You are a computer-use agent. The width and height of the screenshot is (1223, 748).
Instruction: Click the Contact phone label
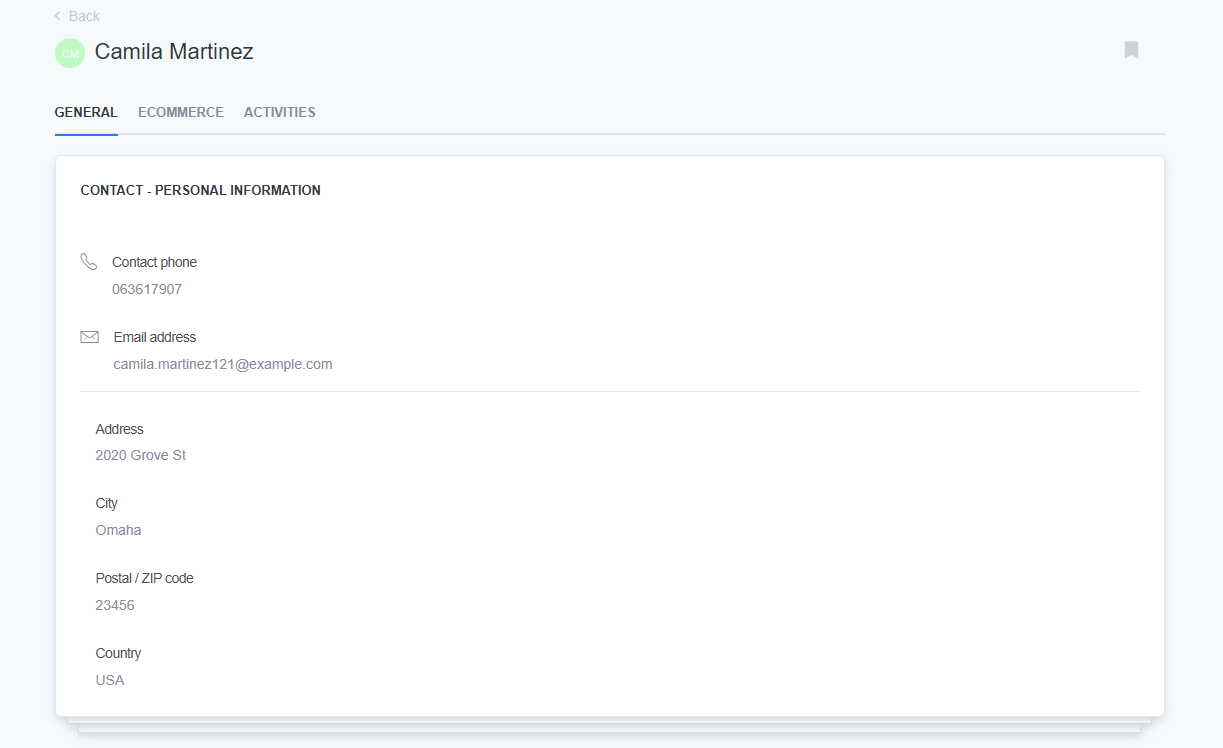[x=154, y=263]
